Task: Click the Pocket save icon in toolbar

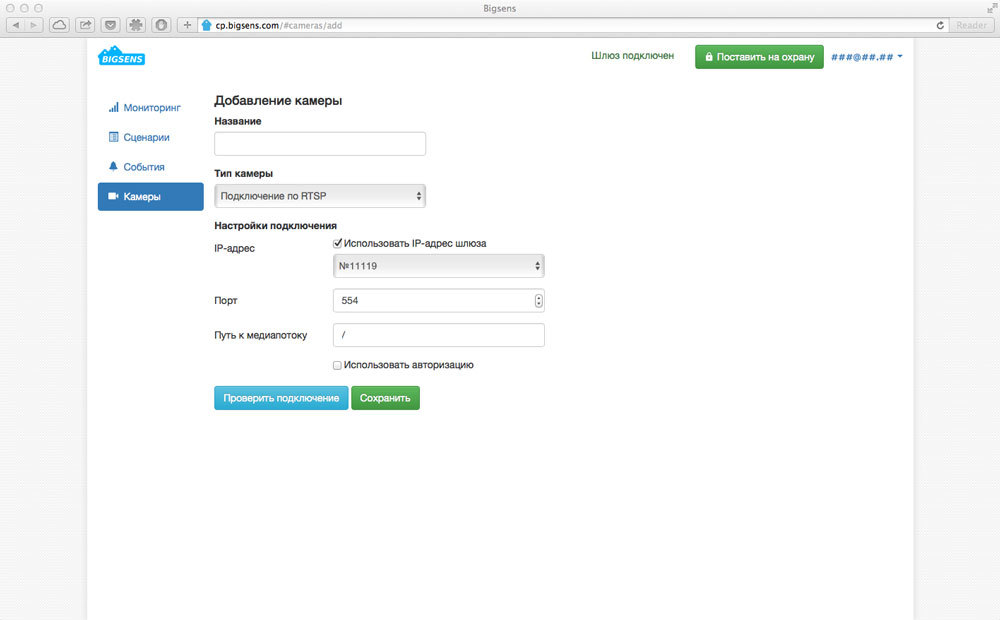Action: [x=110, y=26]
